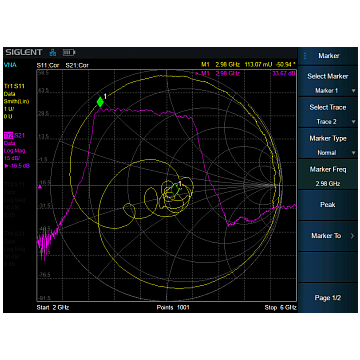Screen dimensions: 360x360
Task: Select the dimmed Tr4 S11 trace label
Action: (x=14, y=234)
